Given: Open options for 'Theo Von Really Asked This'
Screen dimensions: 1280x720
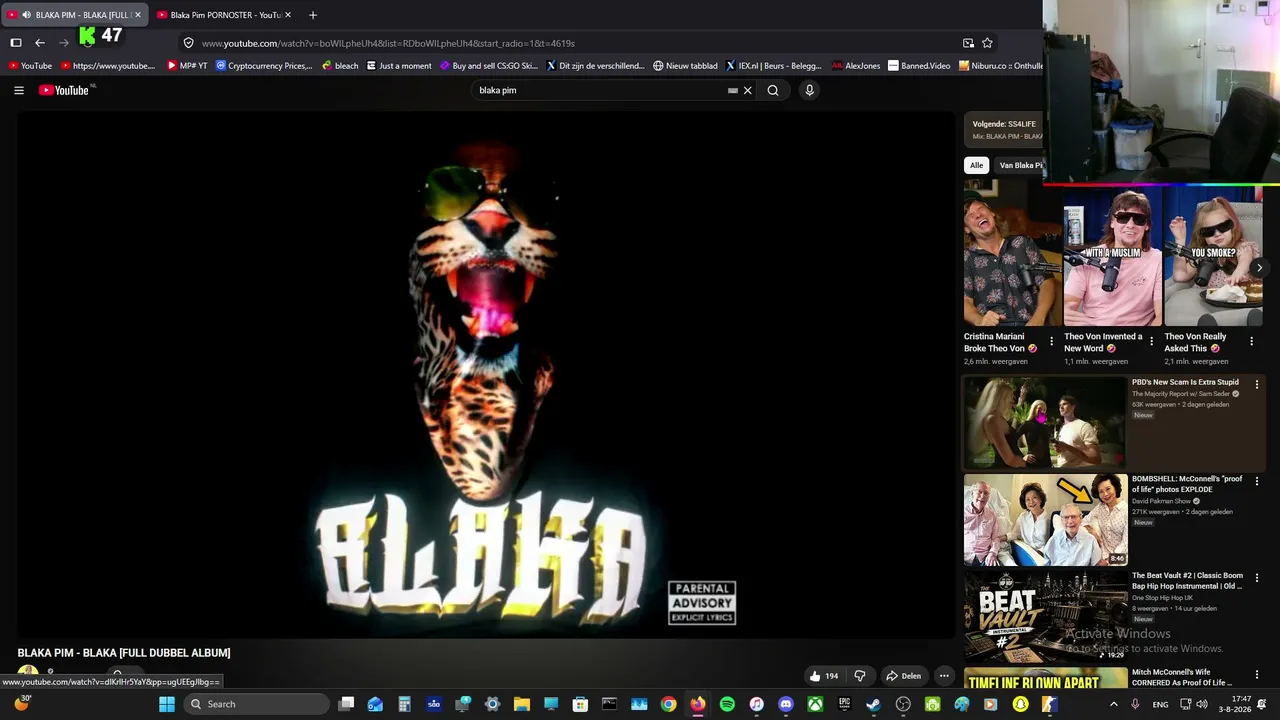Looking at the screenshot, I should click(x=1251, y=342).
